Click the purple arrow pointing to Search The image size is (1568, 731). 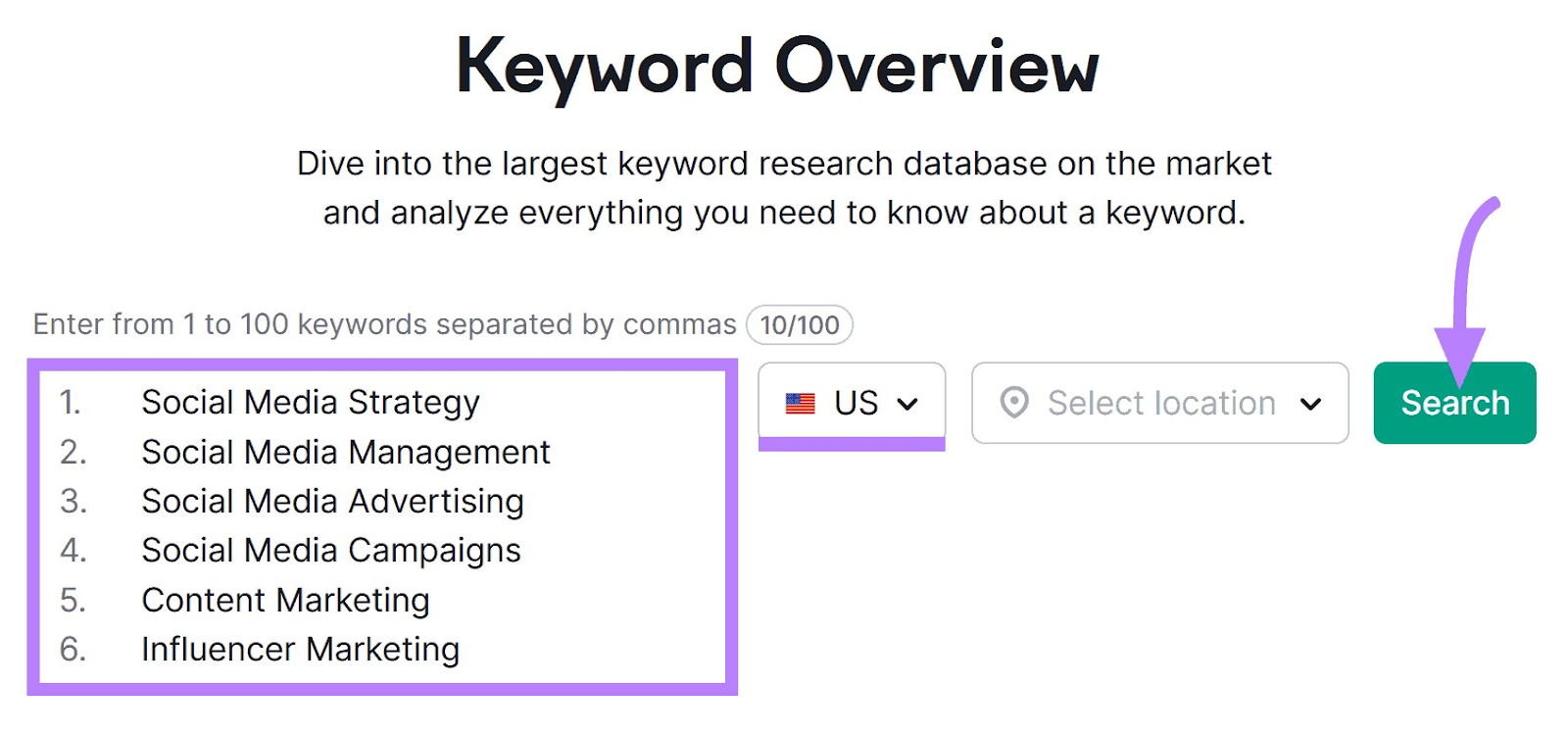point(1462,291)
